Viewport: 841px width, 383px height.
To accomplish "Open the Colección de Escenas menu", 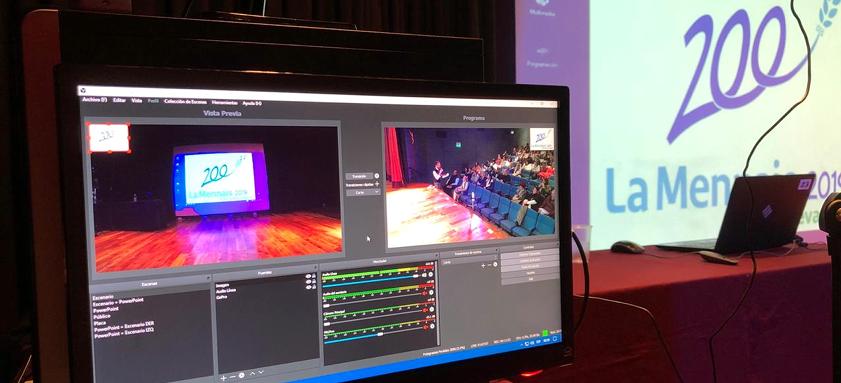I will click(x=185, y=101).
